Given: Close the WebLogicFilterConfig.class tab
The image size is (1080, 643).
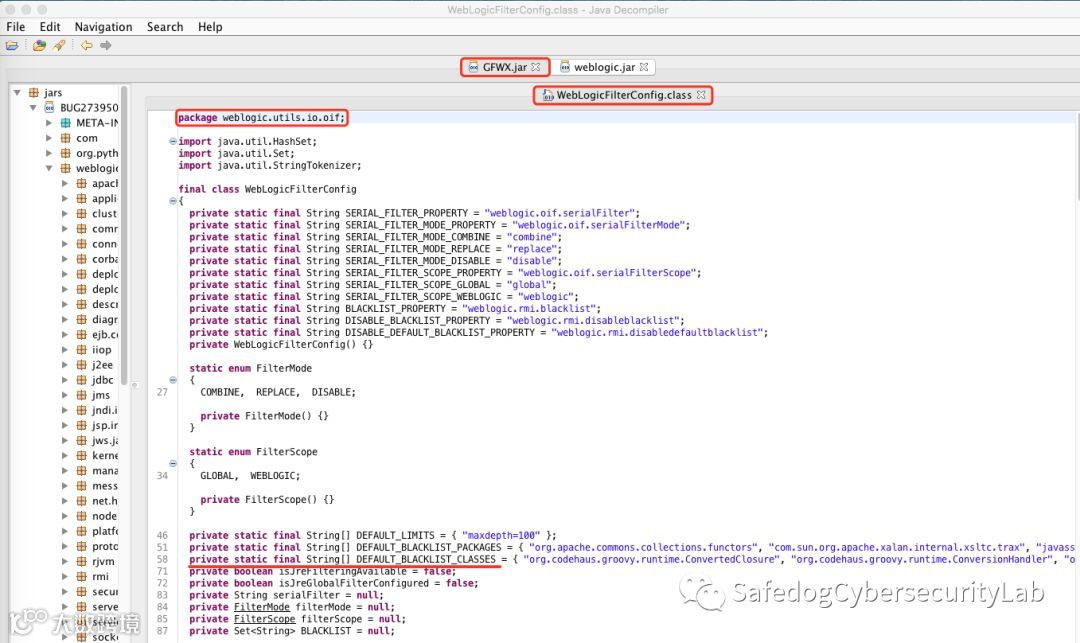Looking at the screenshot, I should click(x=701, y=95).
